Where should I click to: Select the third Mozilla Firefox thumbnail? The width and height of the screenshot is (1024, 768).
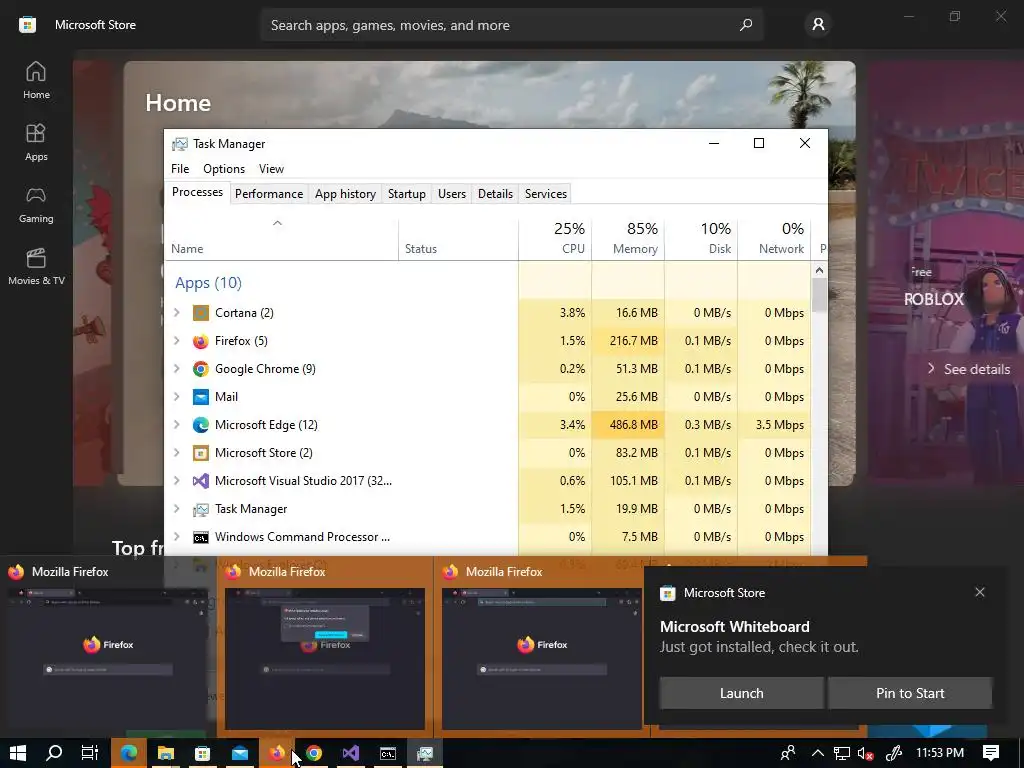(541, 647)
